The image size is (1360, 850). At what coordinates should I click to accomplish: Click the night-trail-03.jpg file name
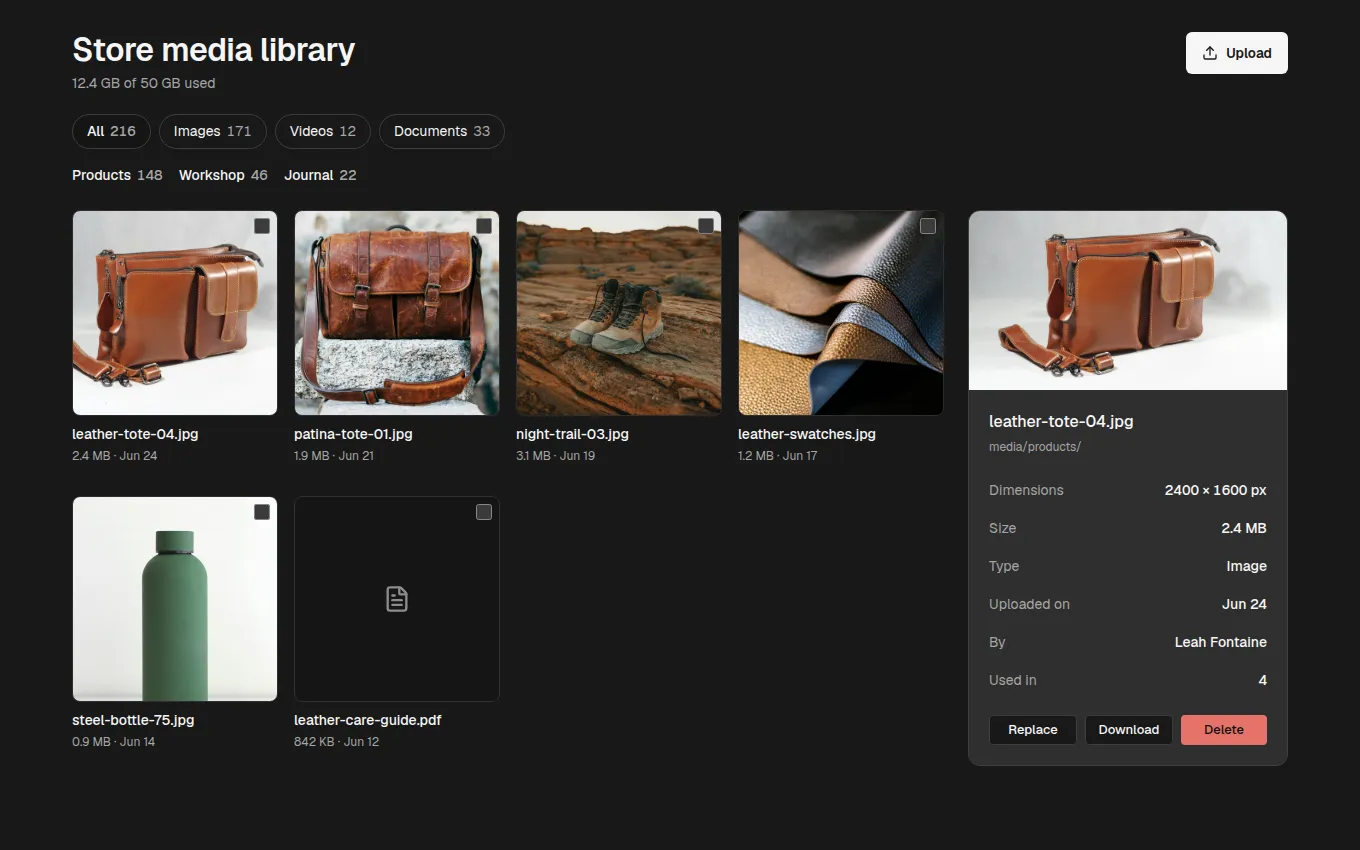point(572,434)
